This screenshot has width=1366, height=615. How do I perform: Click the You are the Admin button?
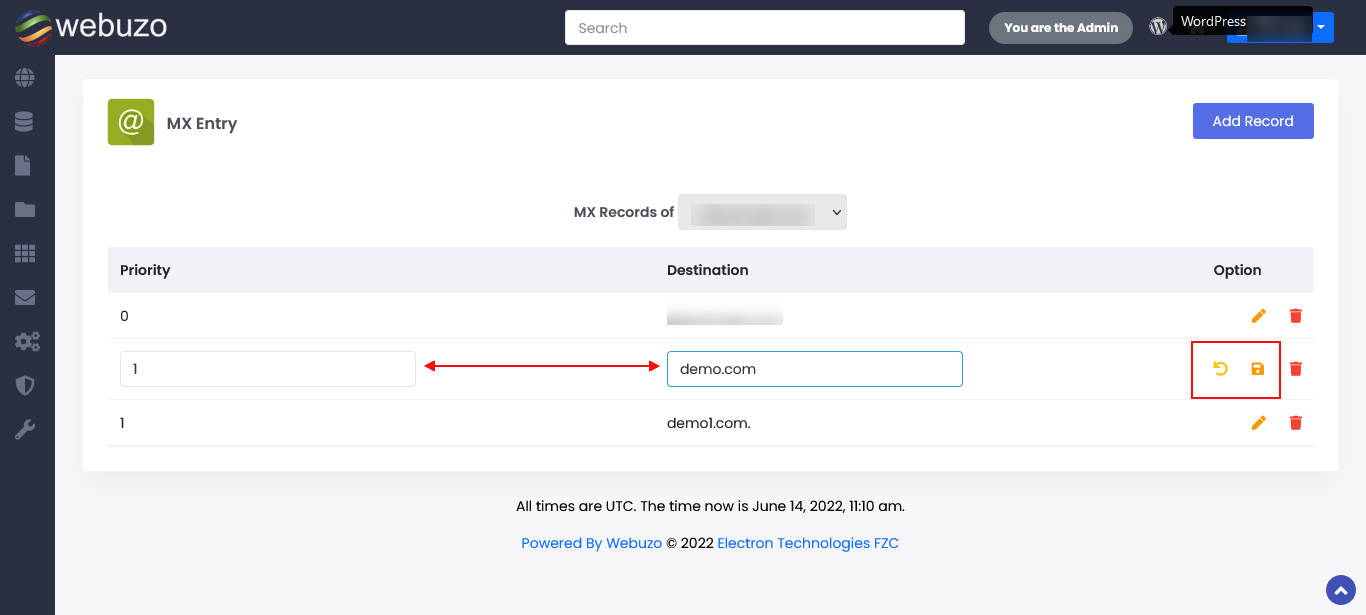pos(1060,28)
